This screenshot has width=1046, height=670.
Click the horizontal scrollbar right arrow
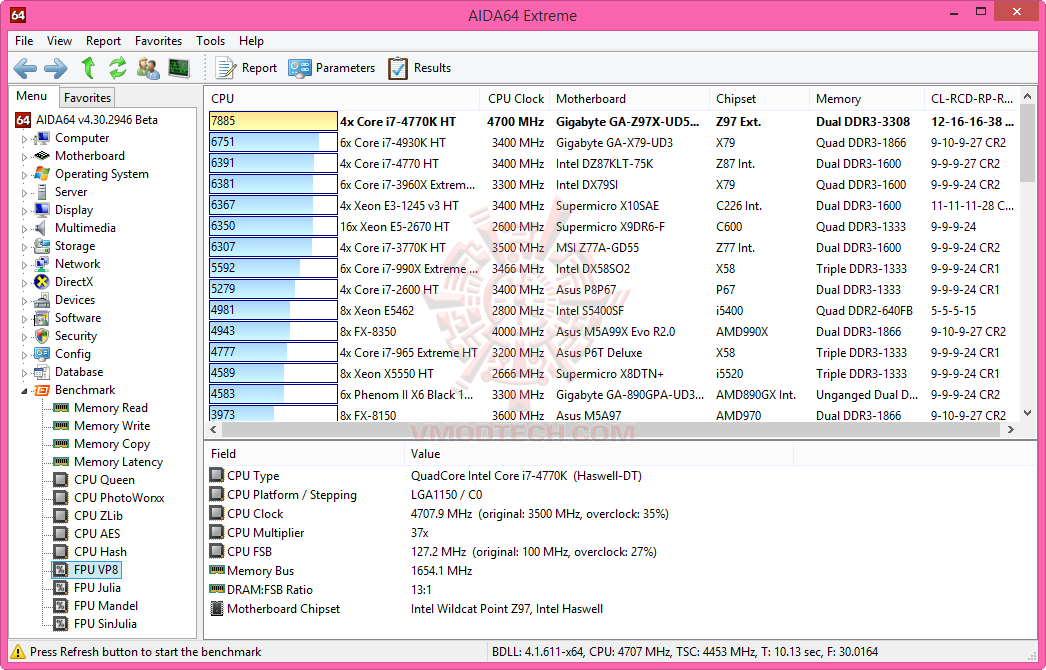coord(1011,430)
